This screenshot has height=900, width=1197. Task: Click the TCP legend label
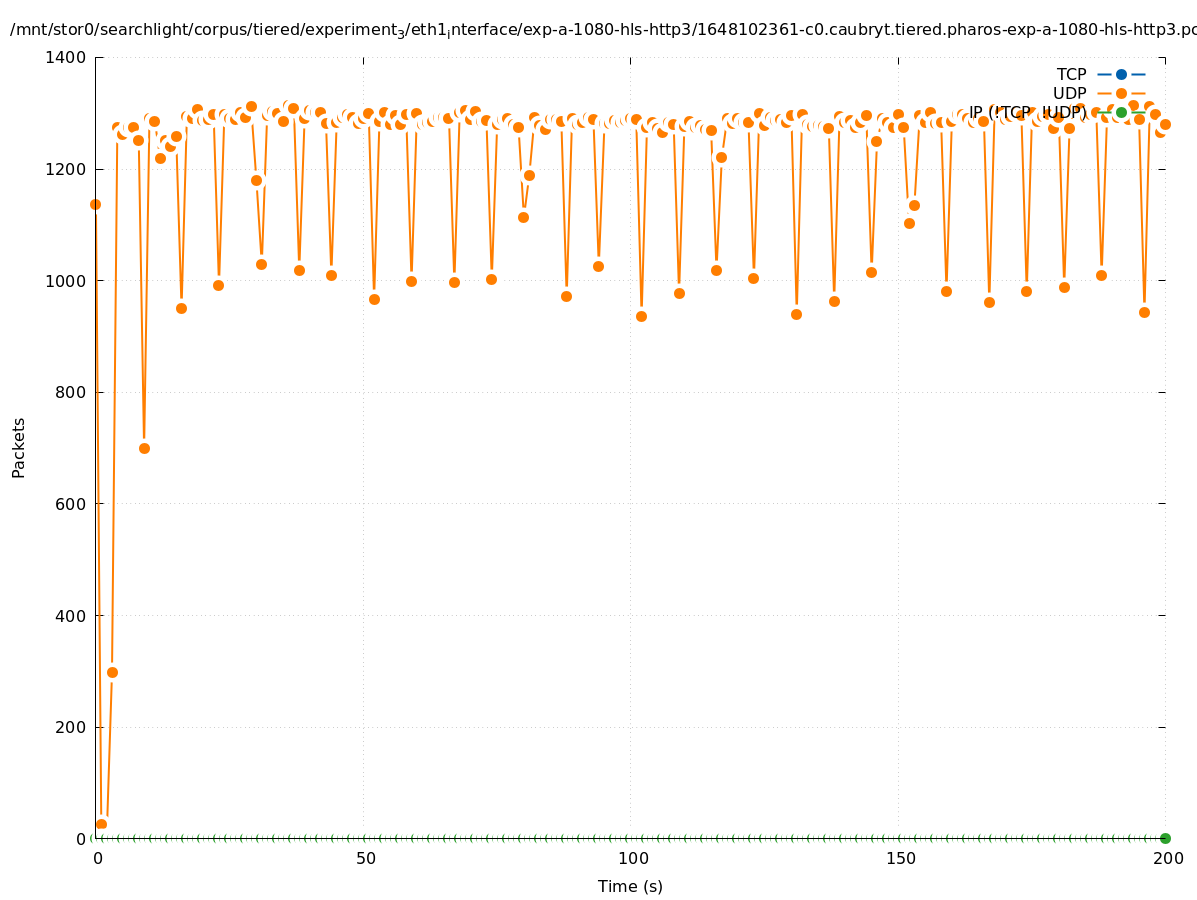click(1071, 74)
